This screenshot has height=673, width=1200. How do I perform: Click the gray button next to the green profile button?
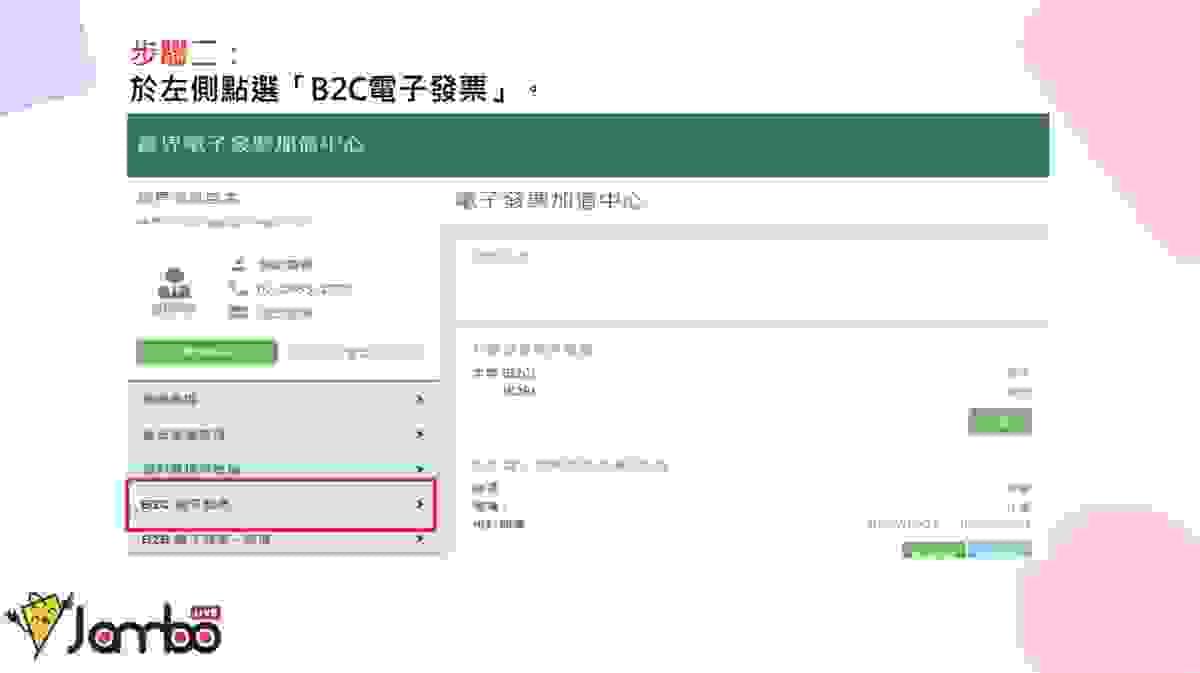[x=355, y=352]
